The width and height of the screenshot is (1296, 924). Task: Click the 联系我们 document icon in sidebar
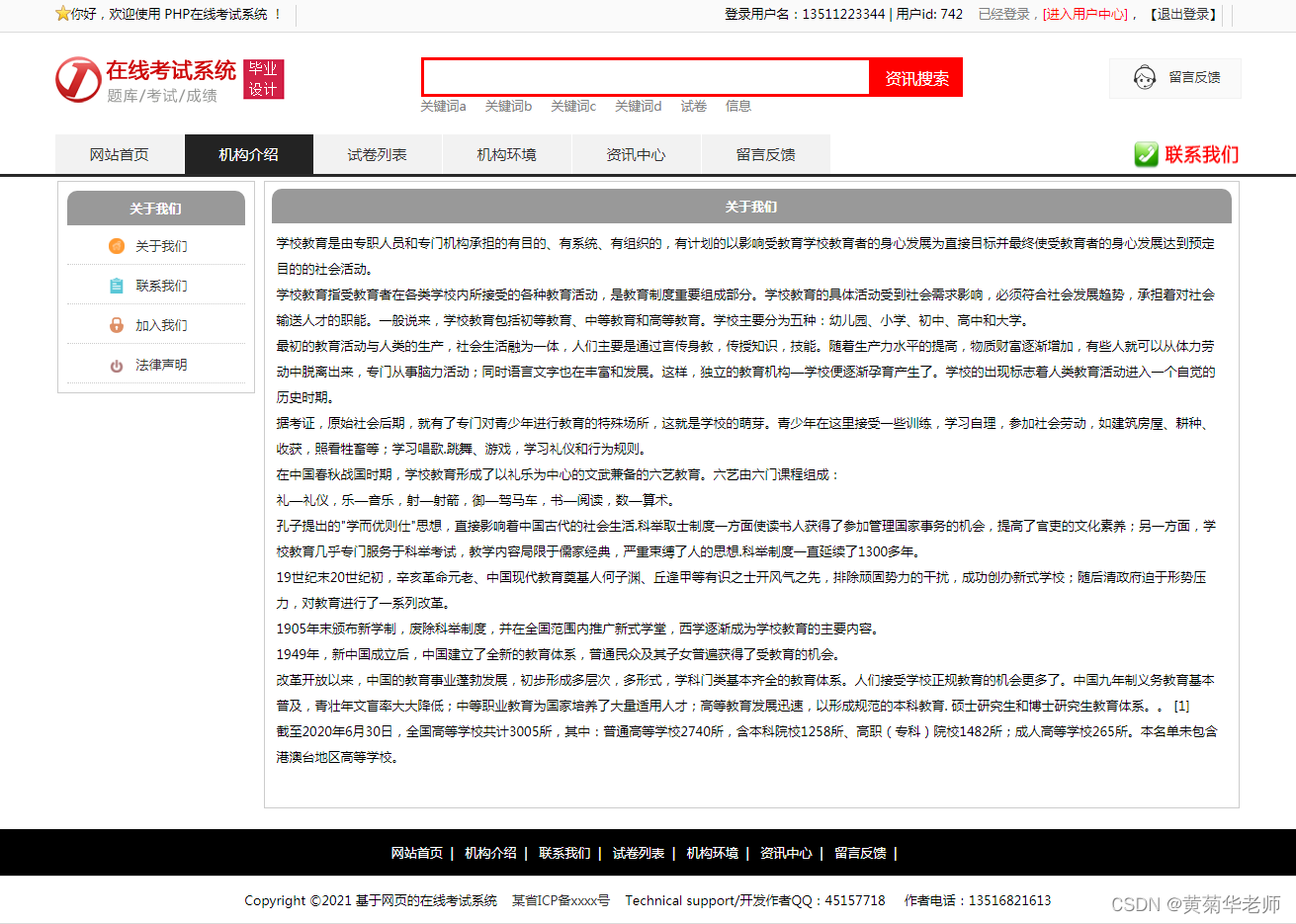(116, 286)
